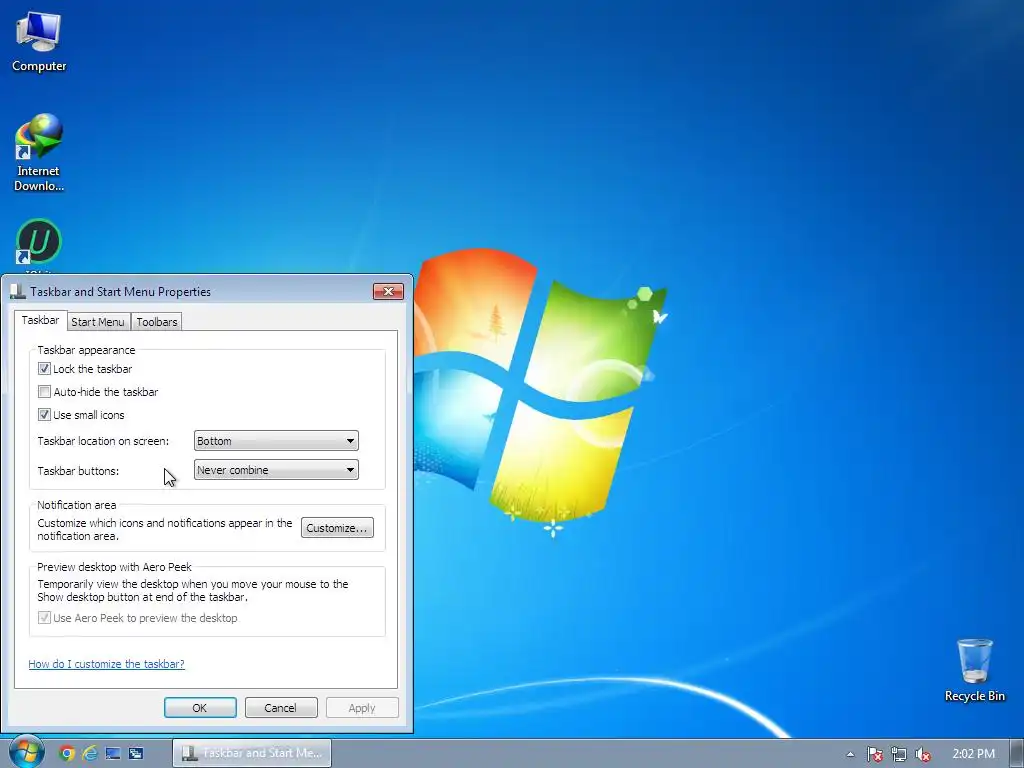Screen dimensions: 1024x768
Task: Enable Auto-hide the taskbar checkbox
Action: (44, 392)
